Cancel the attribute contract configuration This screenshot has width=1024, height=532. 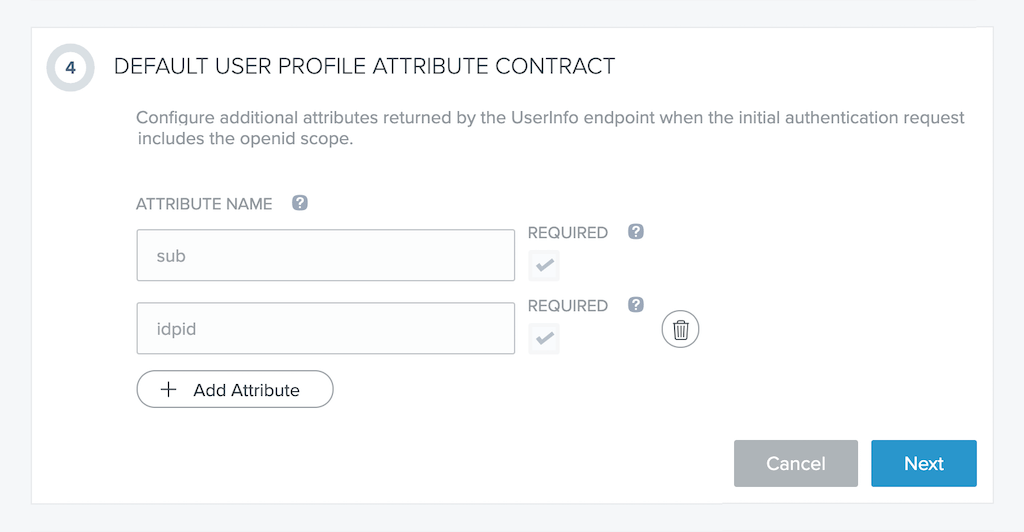[795, 463]
